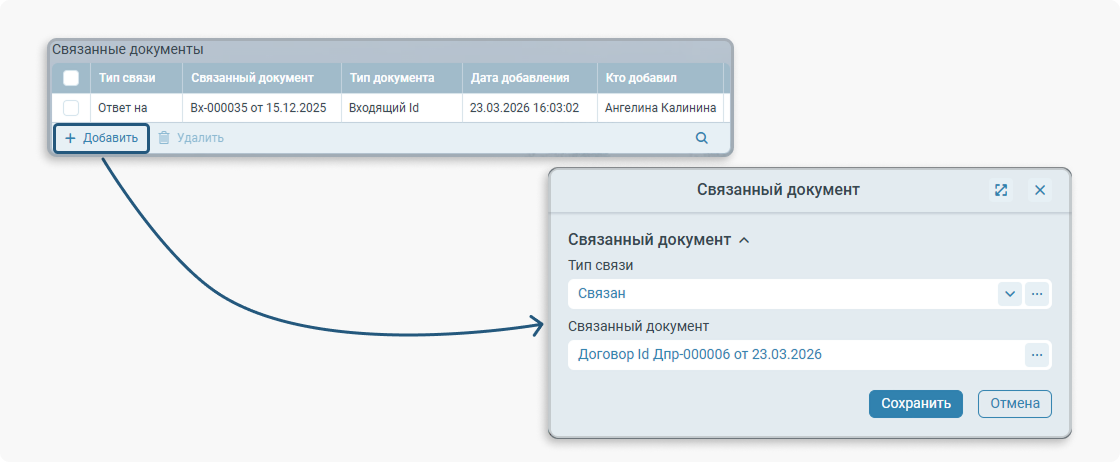This screenshot has width=1120, height=462.
Task: Check the box for the Ответ на row
Action: pos(71,108)
